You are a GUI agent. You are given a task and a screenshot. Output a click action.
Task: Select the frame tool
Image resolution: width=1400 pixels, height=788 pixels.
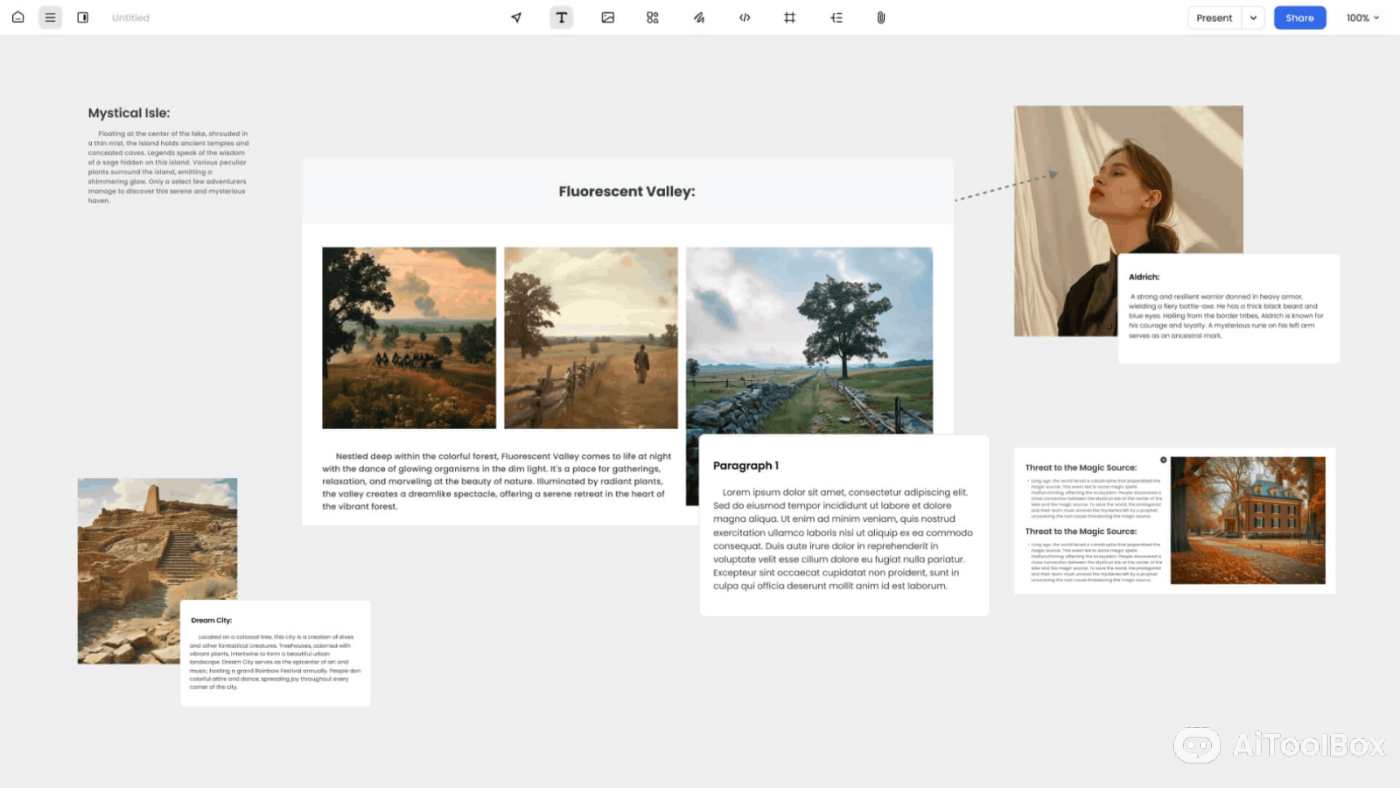(x=790, y=18)
